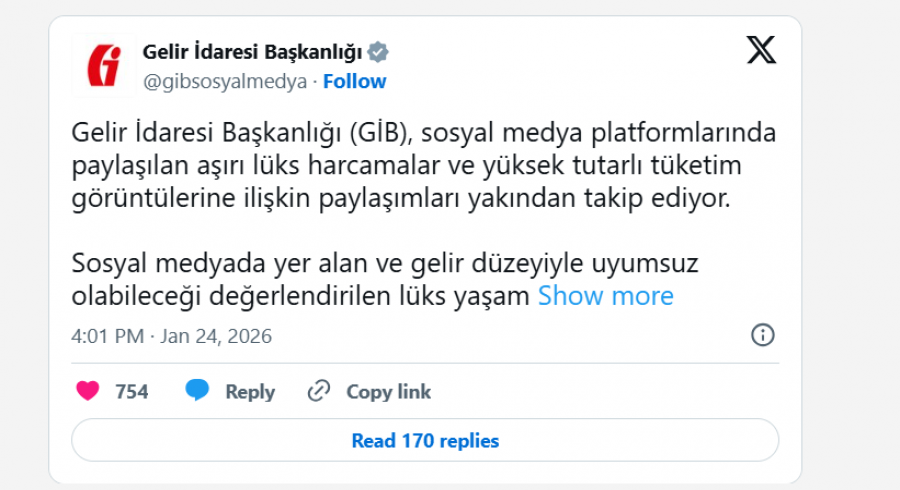
Task: Click the Jan 24, 2026 date
Action: pos(216,336)
